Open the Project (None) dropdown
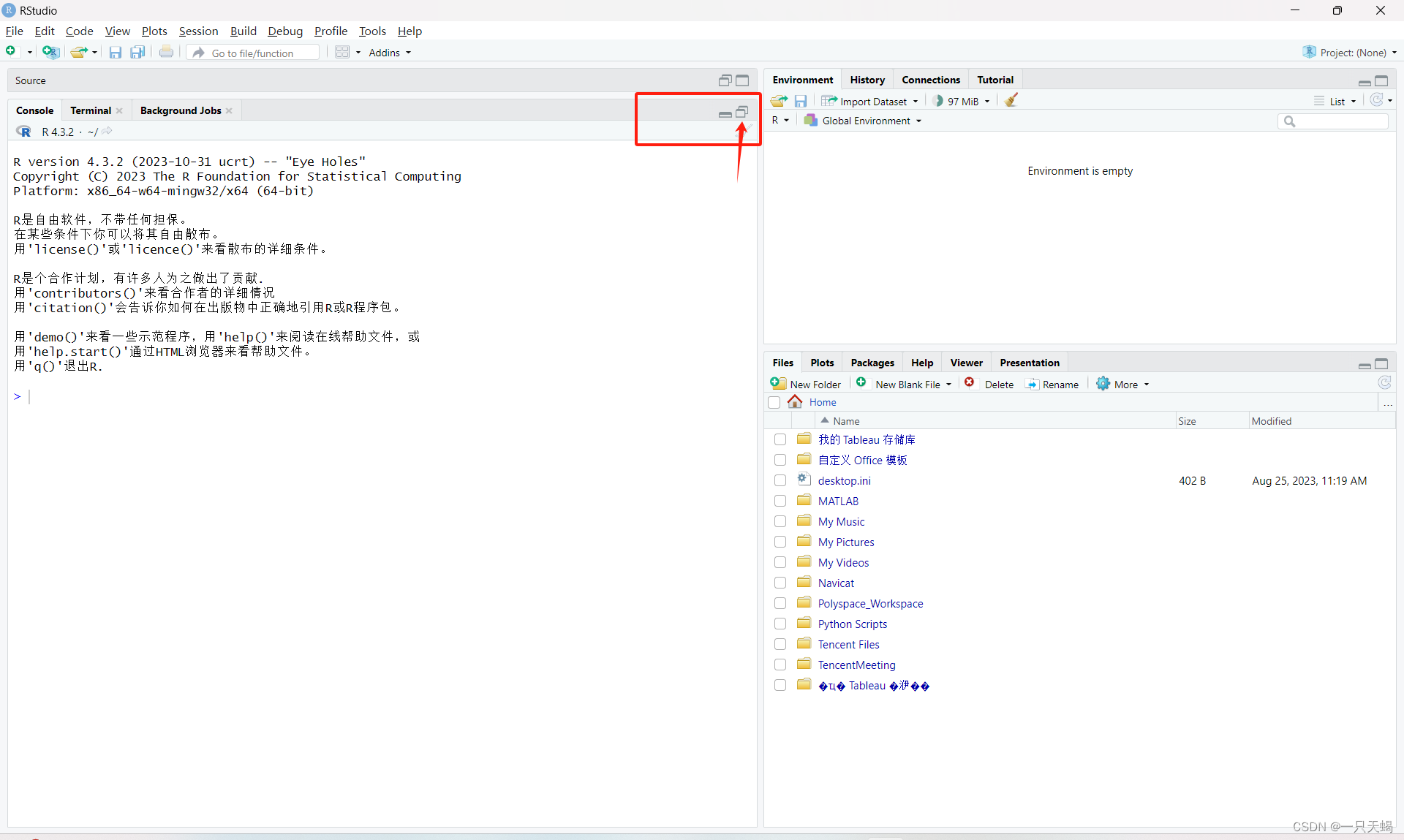Image resolution: width=1404 pixels, height=840 pixels. [x=1350, y=53]
